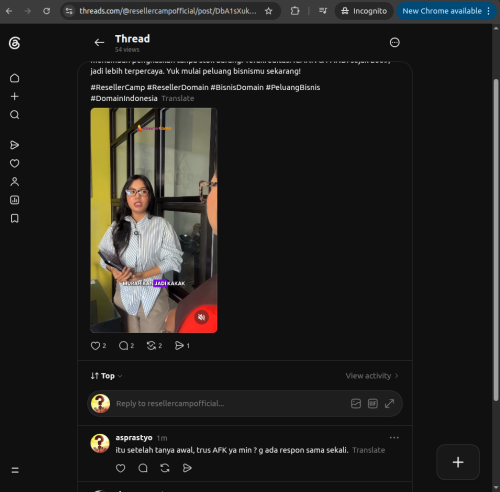
Task: Attach an image to the reply
Action: 356,404
